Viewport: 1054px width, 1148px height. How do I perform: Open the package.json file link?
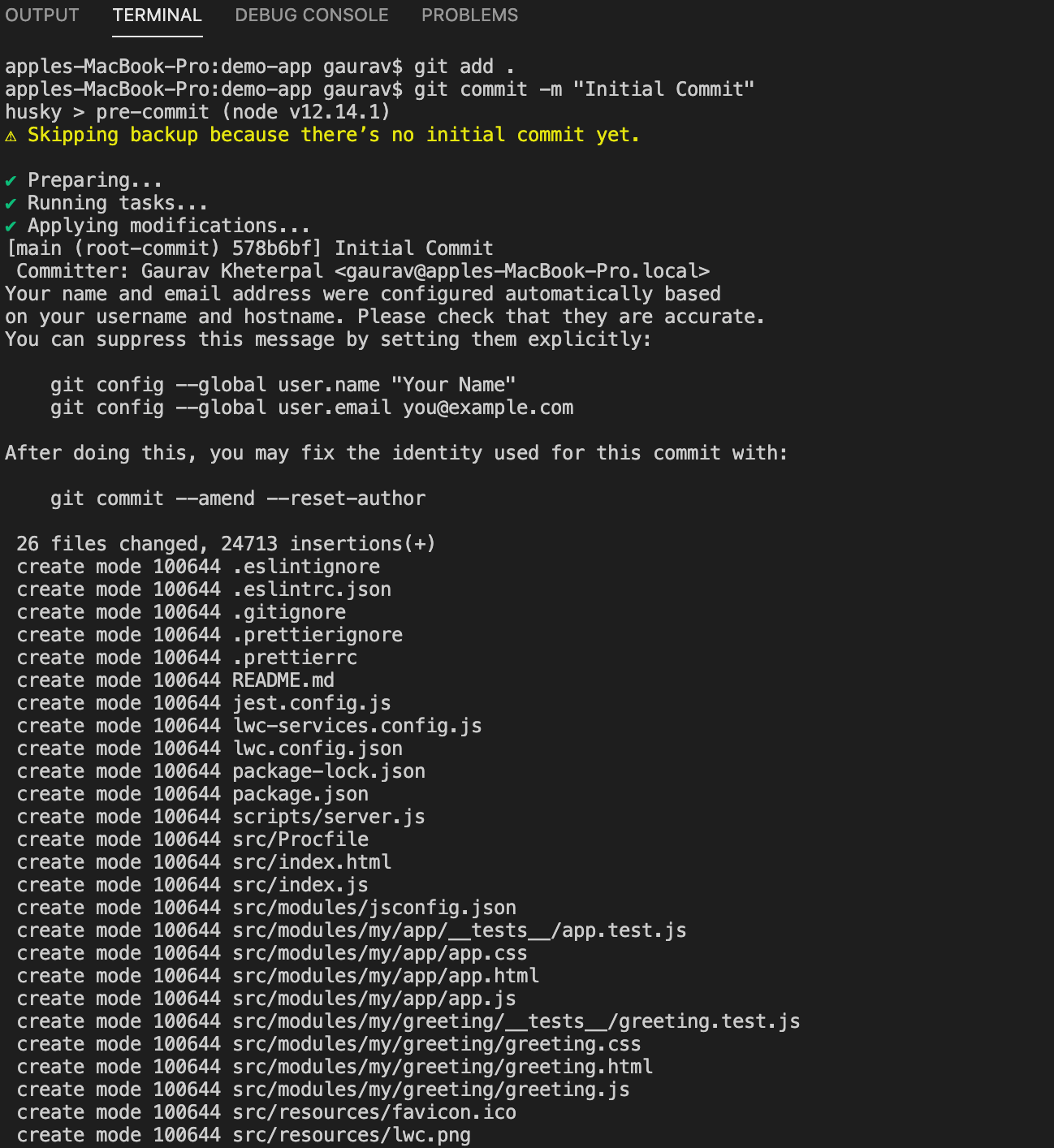[300, 794]
